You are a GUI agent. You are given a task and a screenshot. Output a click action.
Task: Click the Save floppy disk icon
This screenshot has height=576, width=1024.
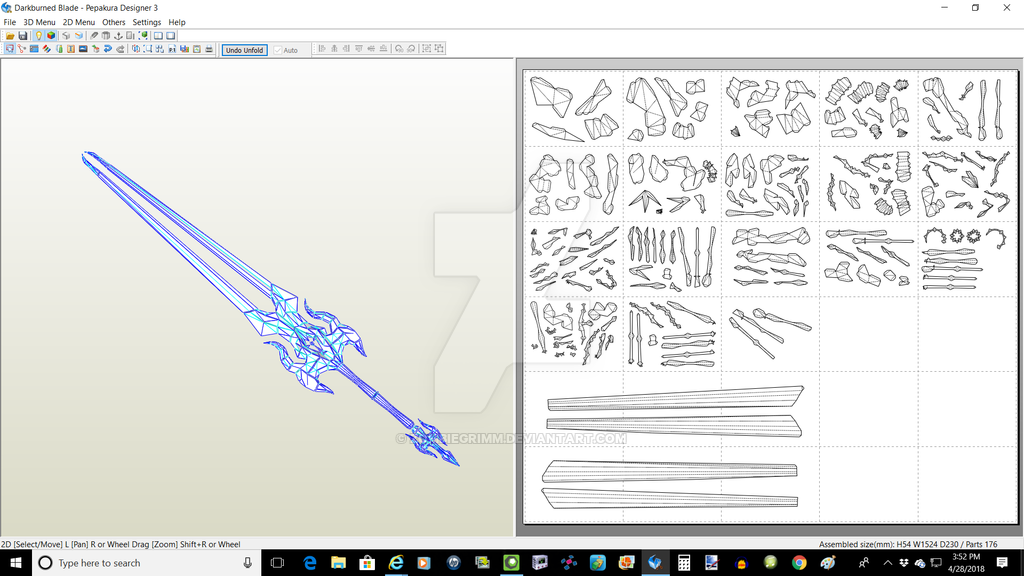click(23, 36)
